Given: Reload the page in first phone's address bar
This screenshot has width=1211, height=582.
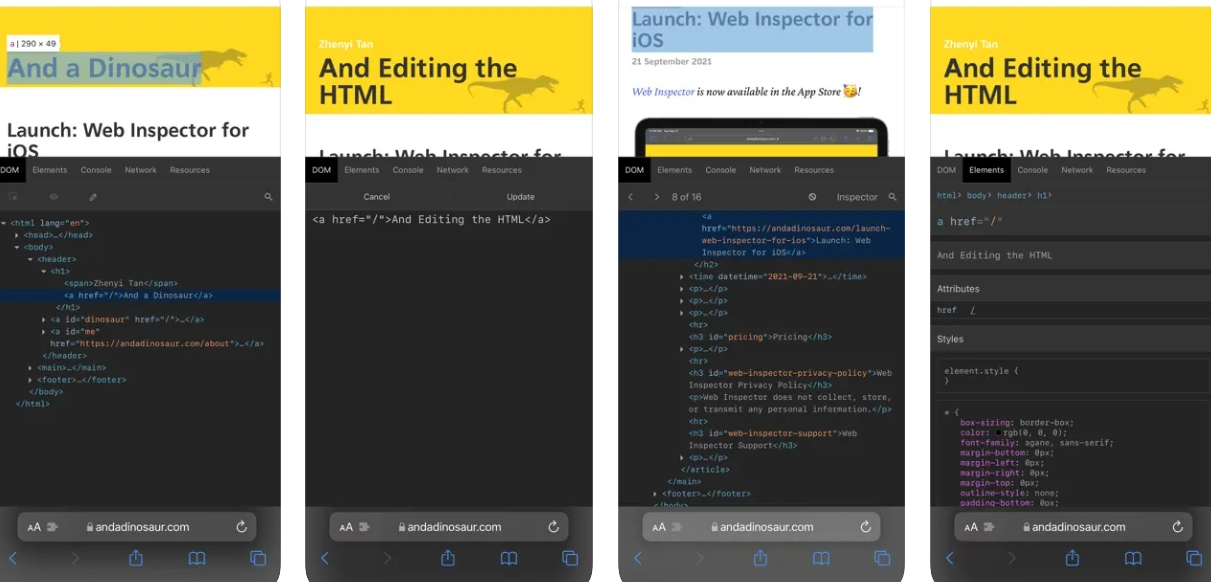Looking at the screenshot, I should 241,527.
